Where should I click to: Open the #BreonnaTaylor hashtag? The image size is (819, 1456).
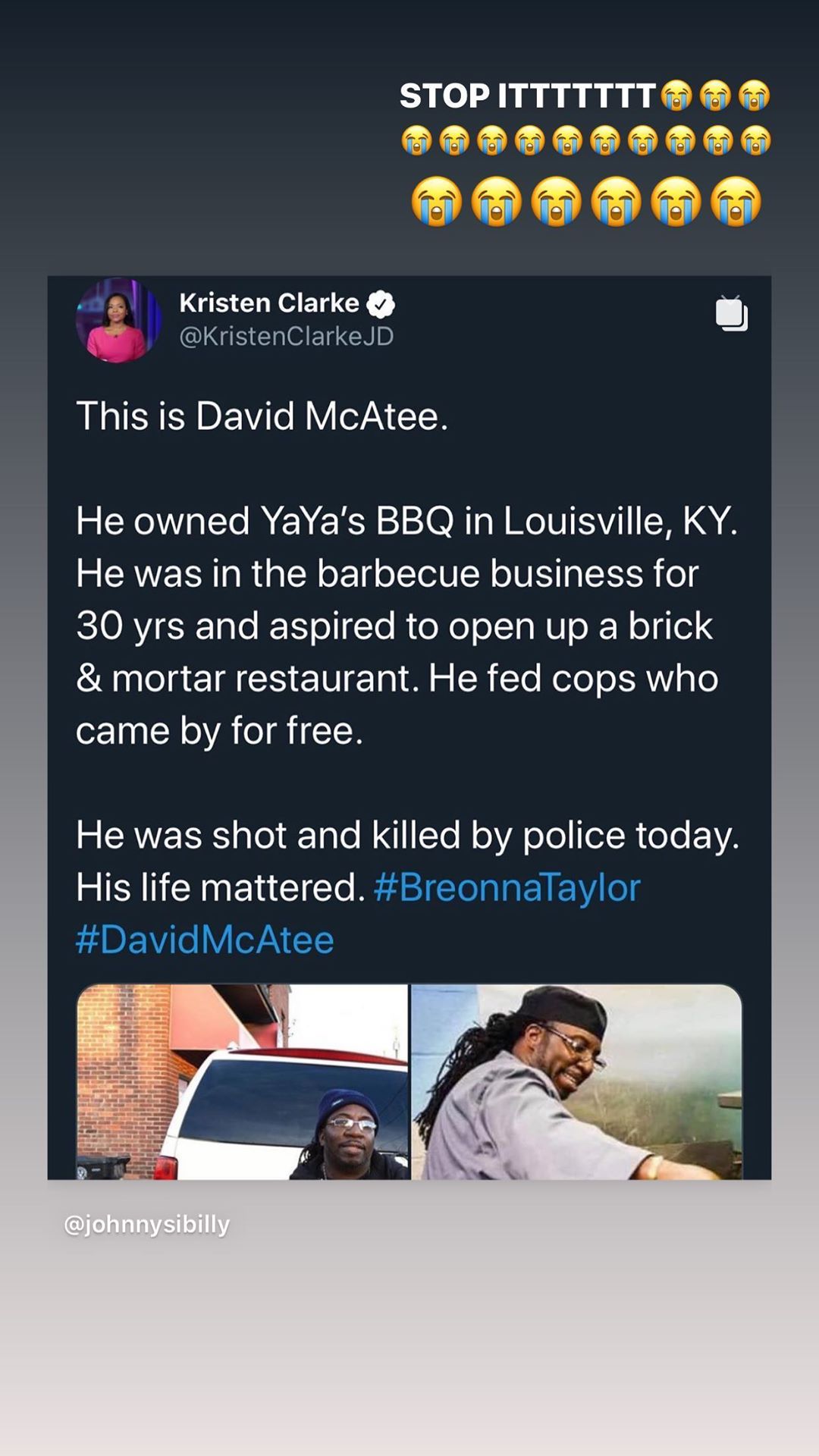507,887
